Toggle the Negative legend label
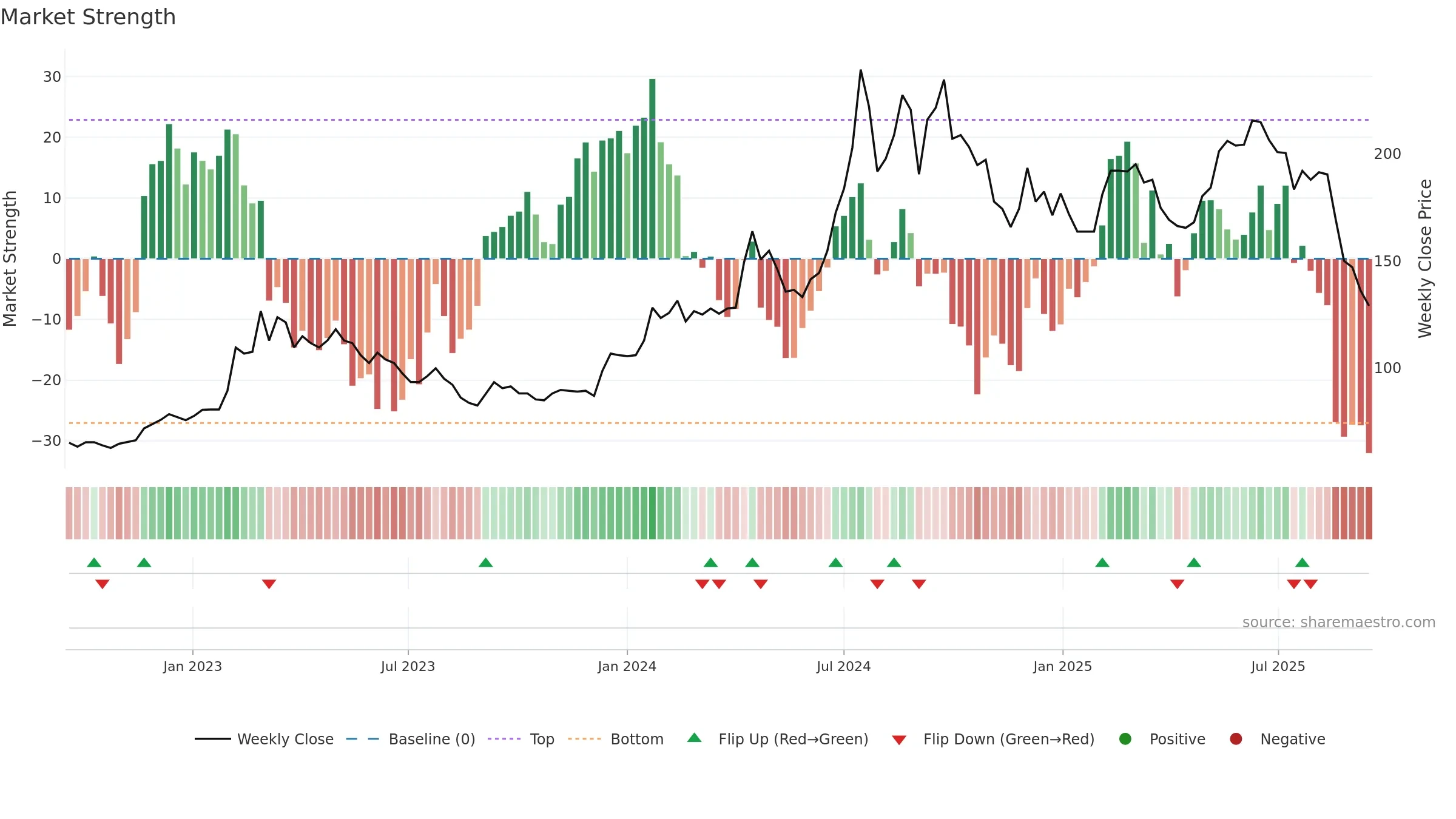Image resolution: width=1456 pixels, height=819 pixels. (x=1293, y=740)
